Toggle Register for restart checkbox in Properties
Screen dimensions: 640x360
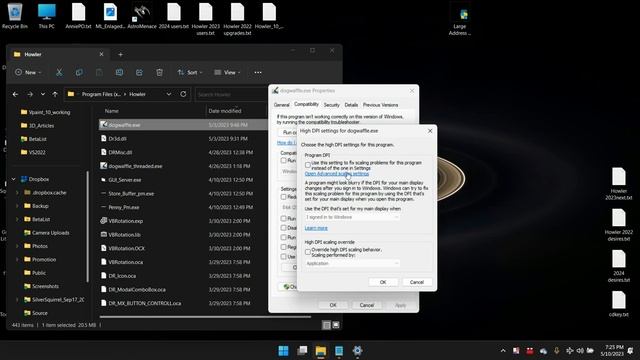pyautogui.click(x=283, y=247)
